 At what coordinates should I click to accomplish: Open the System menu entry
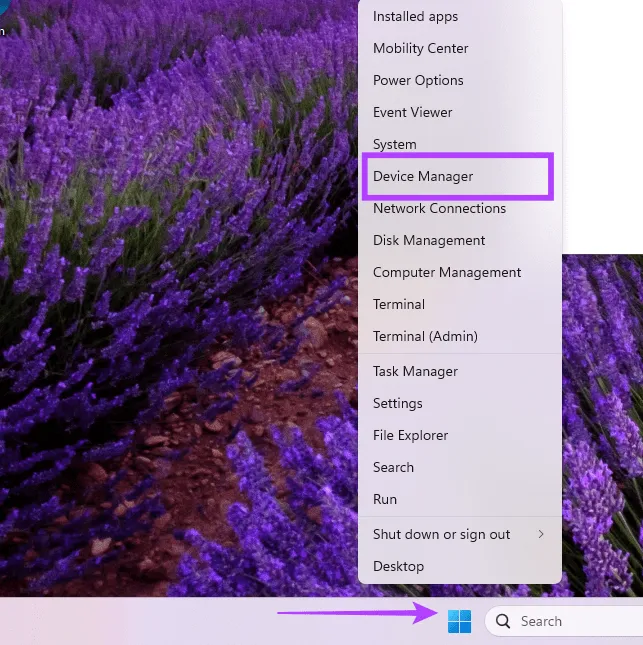click(x=394, y=144)
